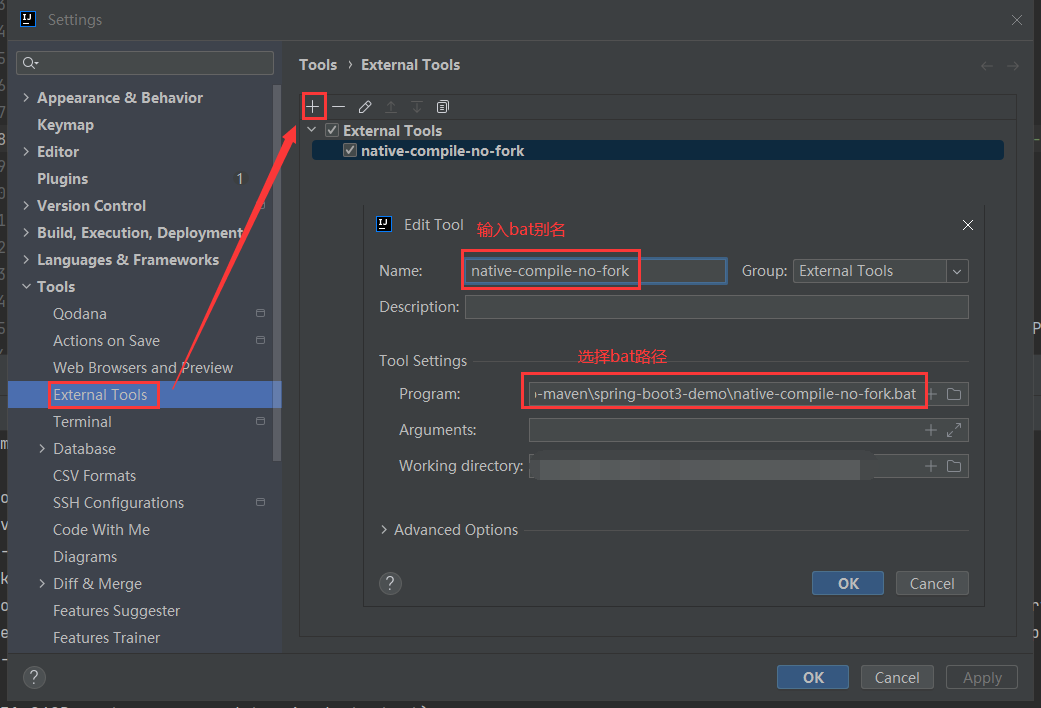Image resolution: width=1041 pixels, height=708 pixels.
Task: Disable the native-compile-no-fork checkbox
Action: (349, 150)
